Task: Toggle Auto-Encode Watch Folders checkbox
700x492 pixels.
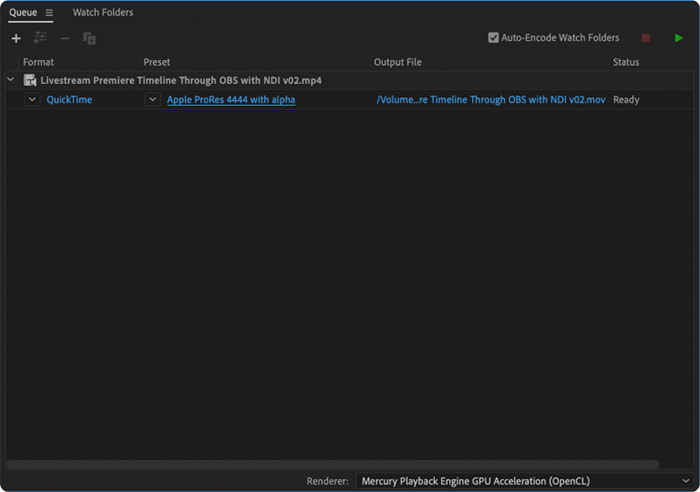Action: [x=493, y=38]
